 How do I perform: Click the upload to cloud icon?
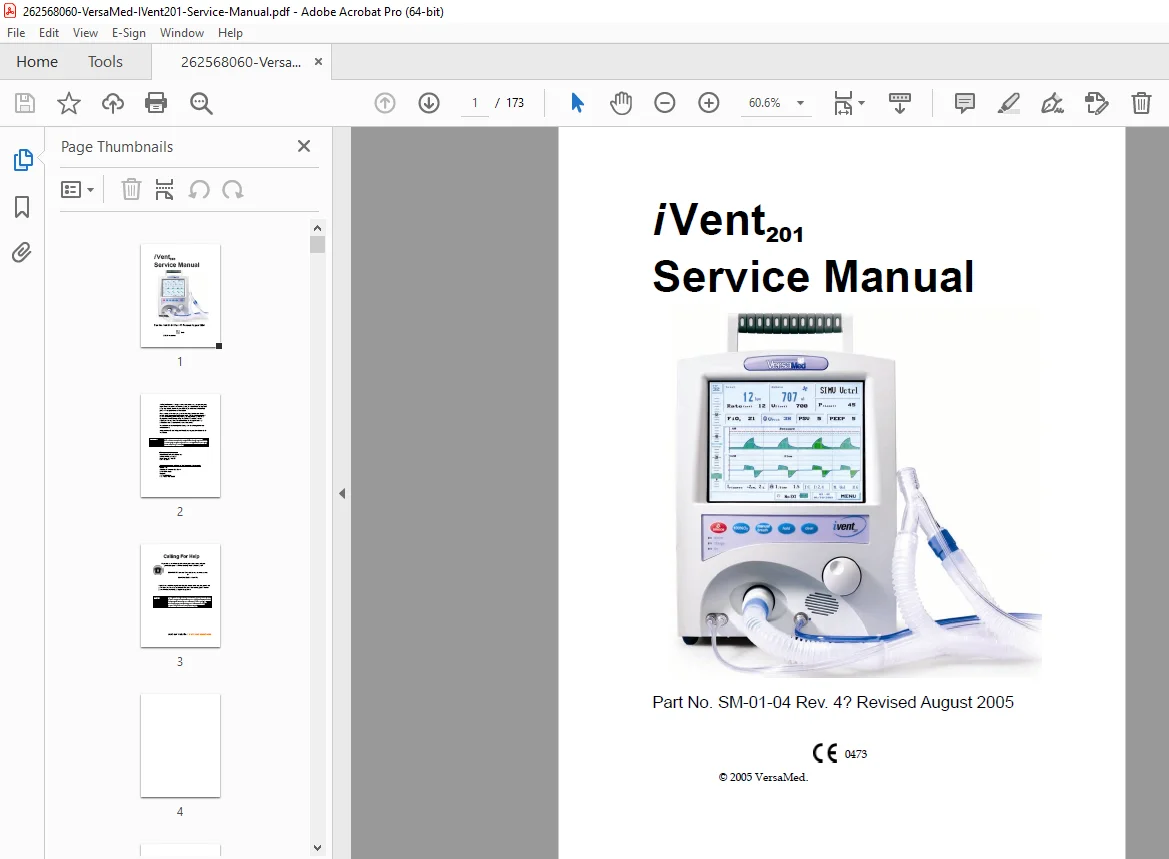tap(113, 103)
